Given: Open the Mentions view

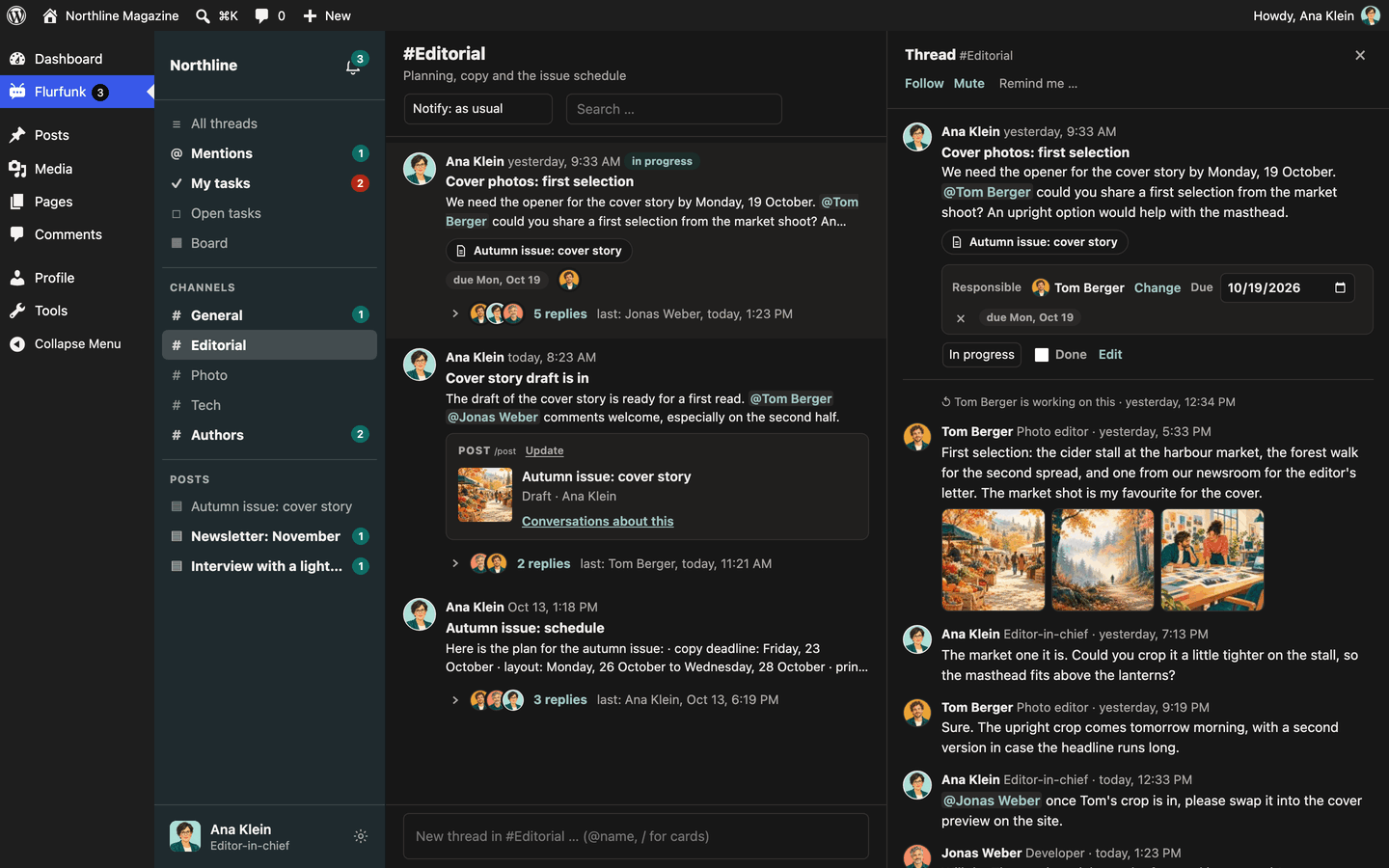Looking at the screenshot, I should [269, 153].
